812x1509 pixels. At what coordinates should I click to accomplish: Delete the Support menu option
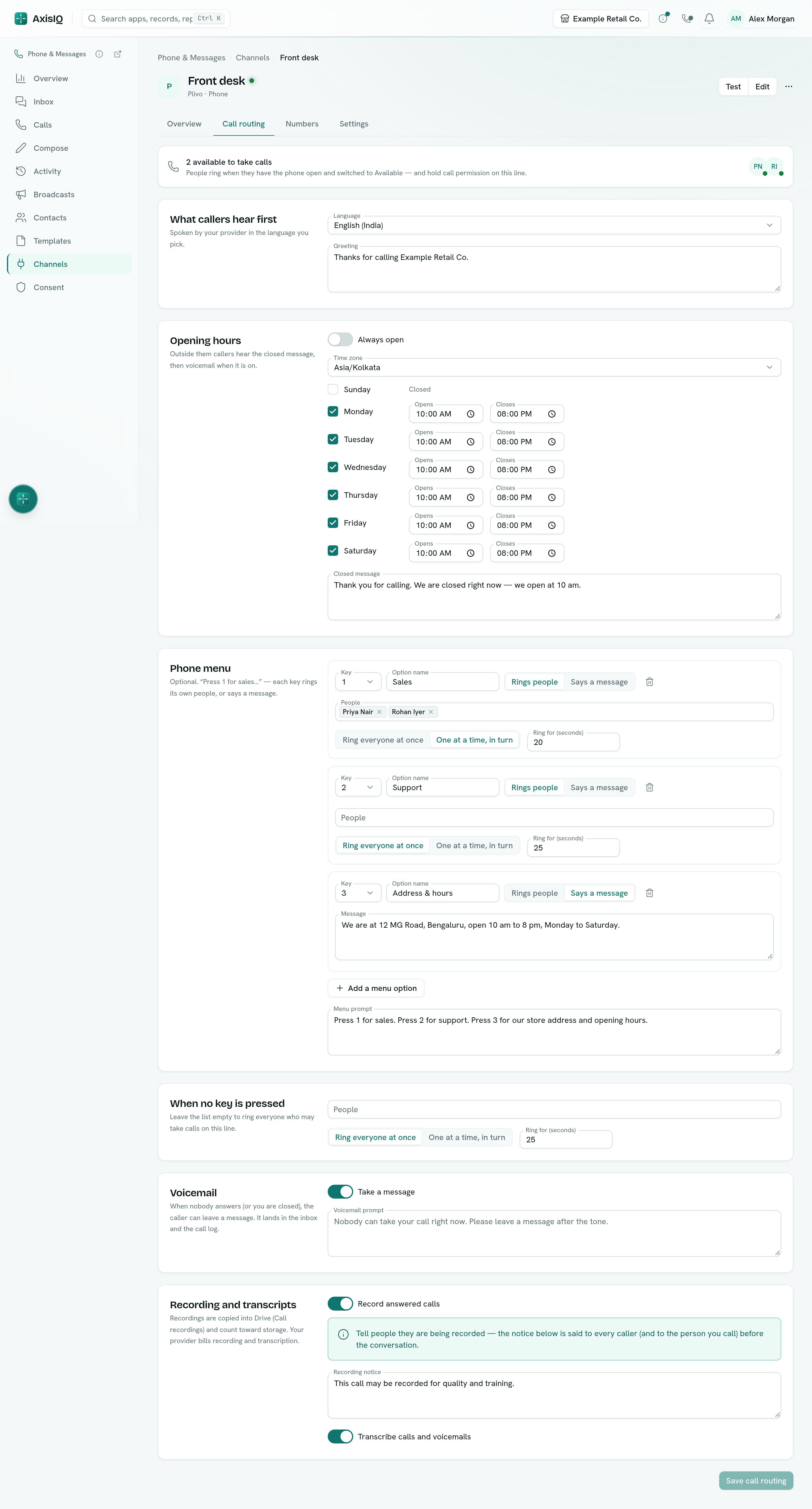click(649, 787)
